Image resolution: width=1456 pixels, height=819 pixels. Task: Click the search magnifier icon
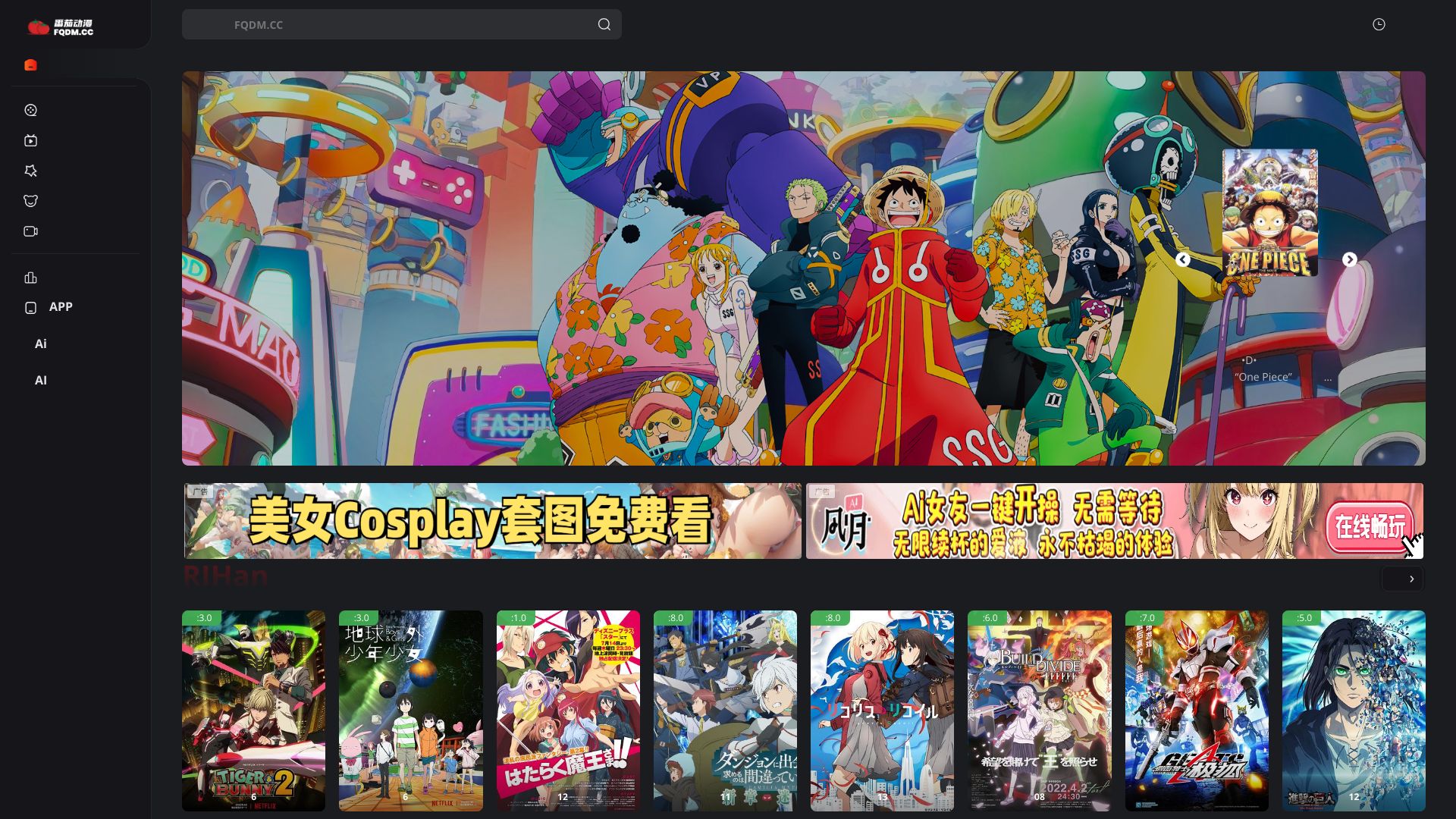point(604,24)
